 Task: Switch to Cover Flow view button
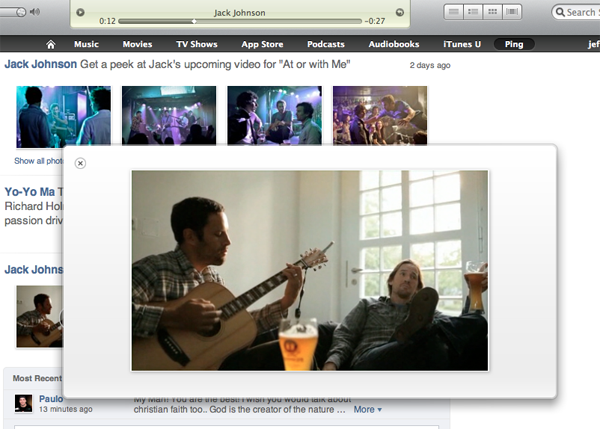[x=513, y=12]
